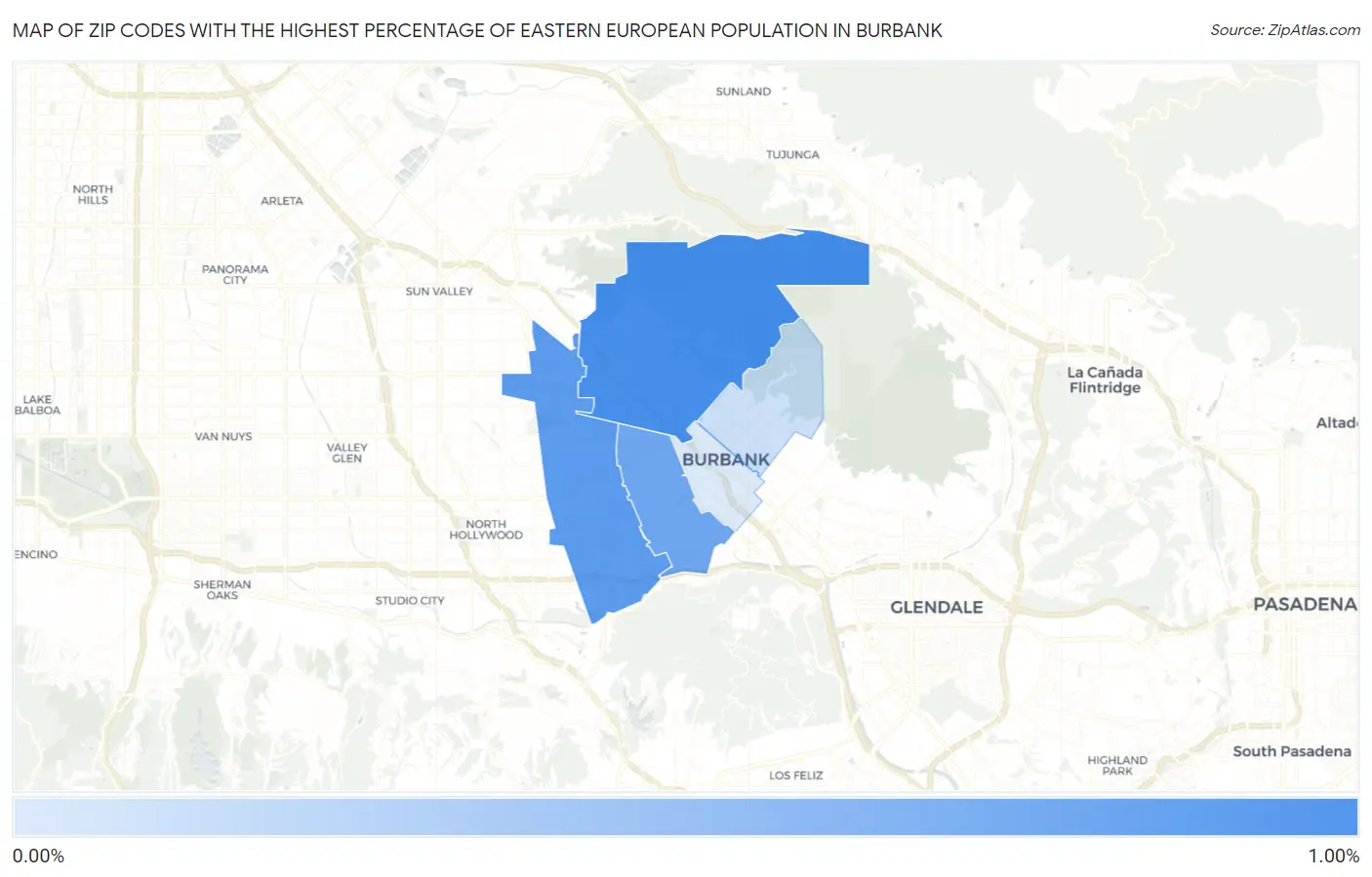Click the SHERMAN OAKS label
Viewport: 1372px width, 877px height.
tap(222, 590)
